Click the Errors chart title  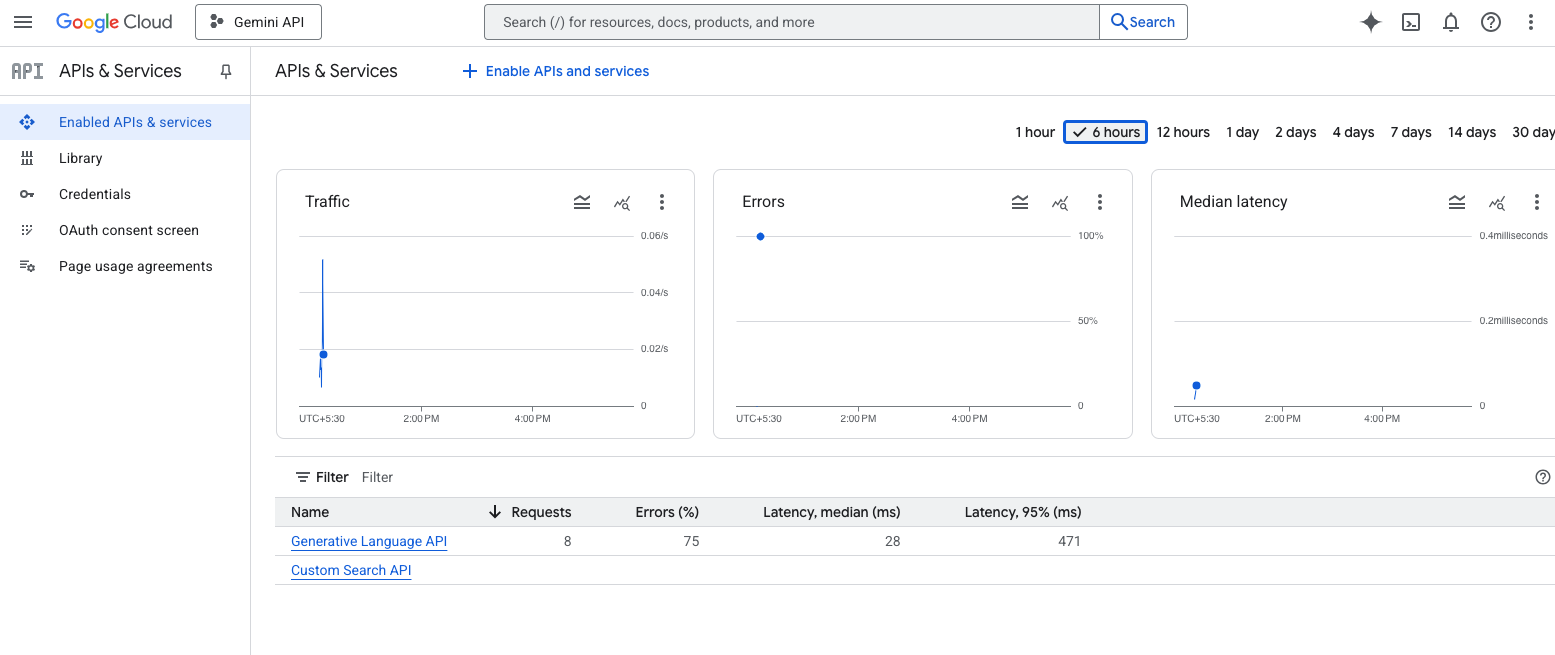click(763, 202)
